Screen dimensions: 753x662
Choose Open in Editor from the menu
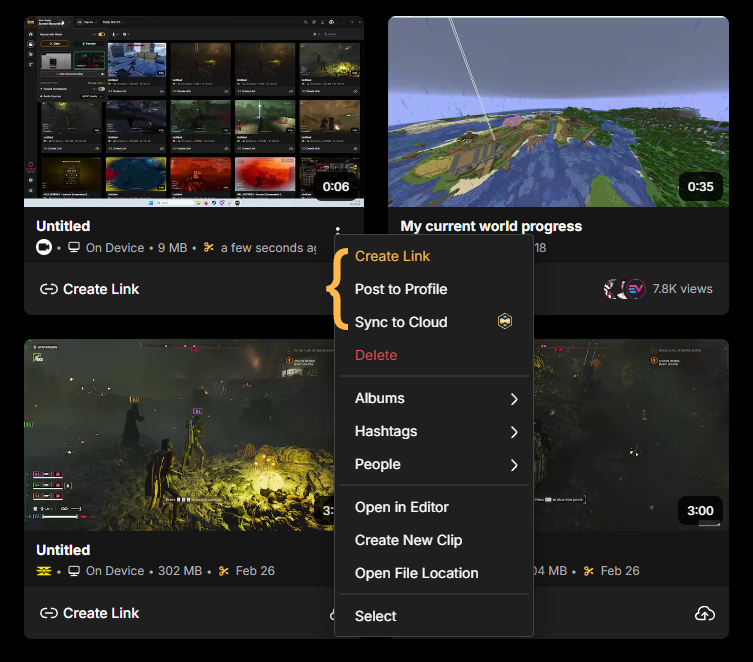(434, 507)
